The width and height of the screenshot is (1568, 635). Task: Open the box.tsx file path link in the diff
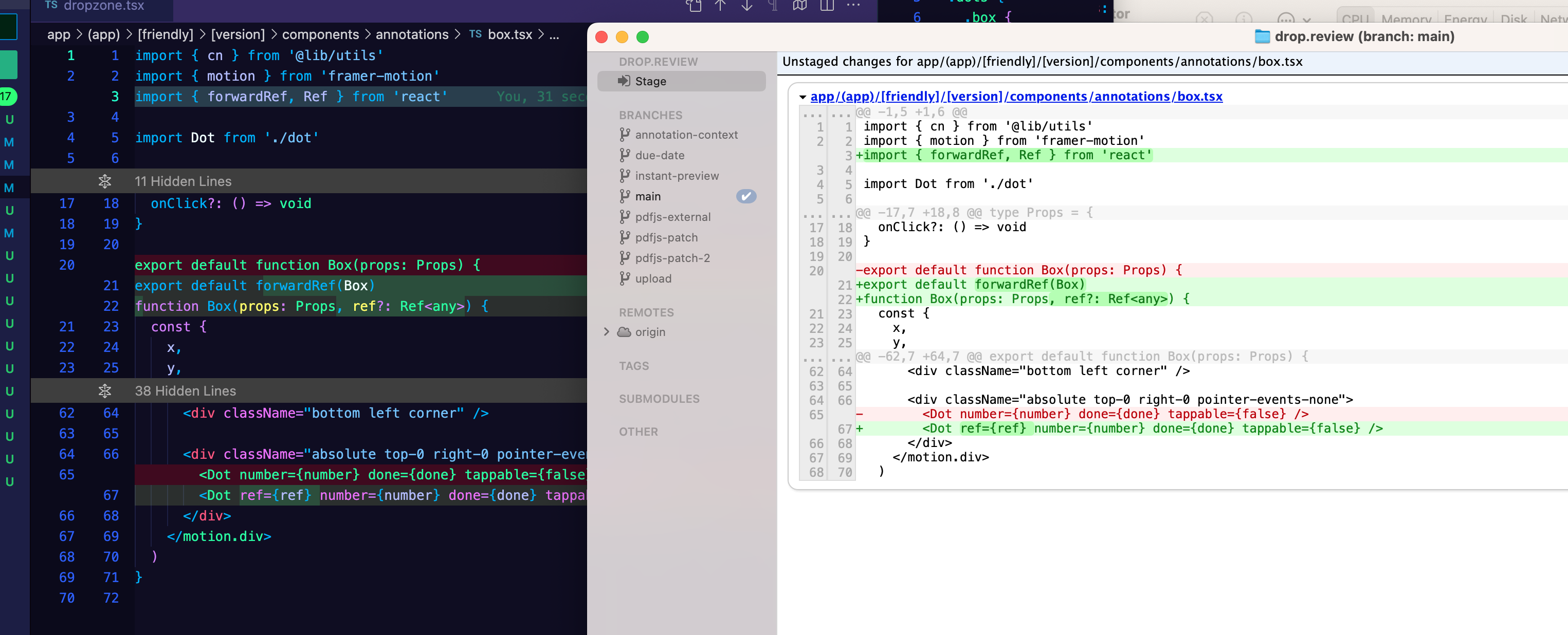[1017, 96]
